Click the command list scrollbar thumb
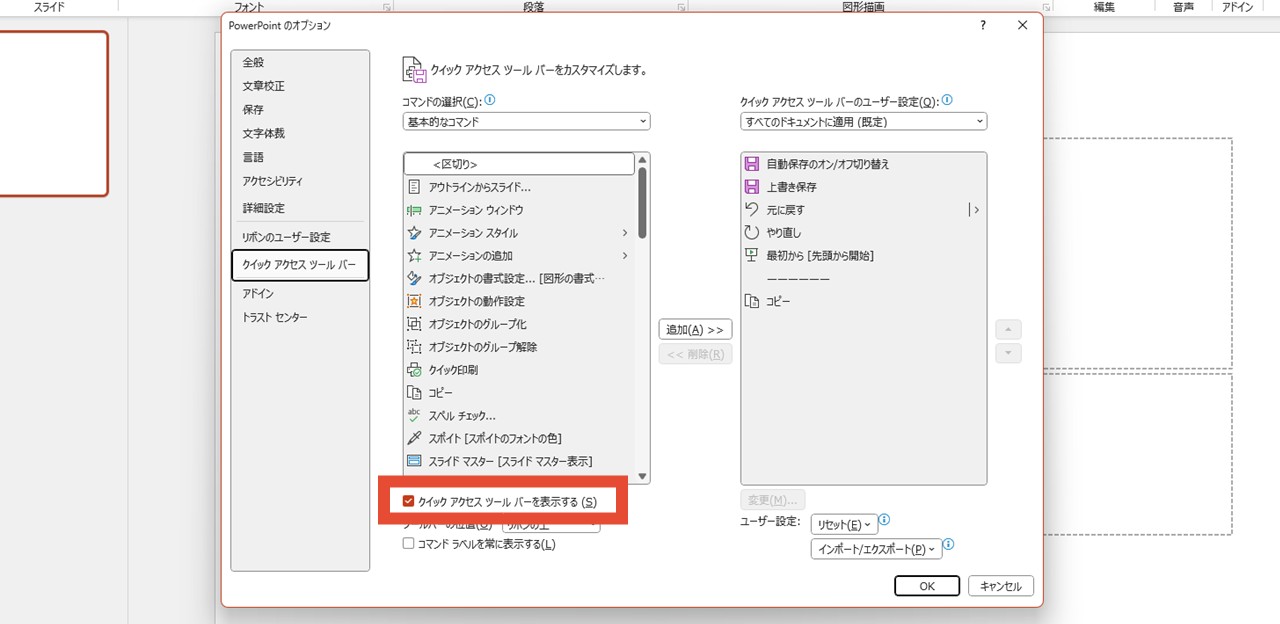 click(x=643, y=202)
